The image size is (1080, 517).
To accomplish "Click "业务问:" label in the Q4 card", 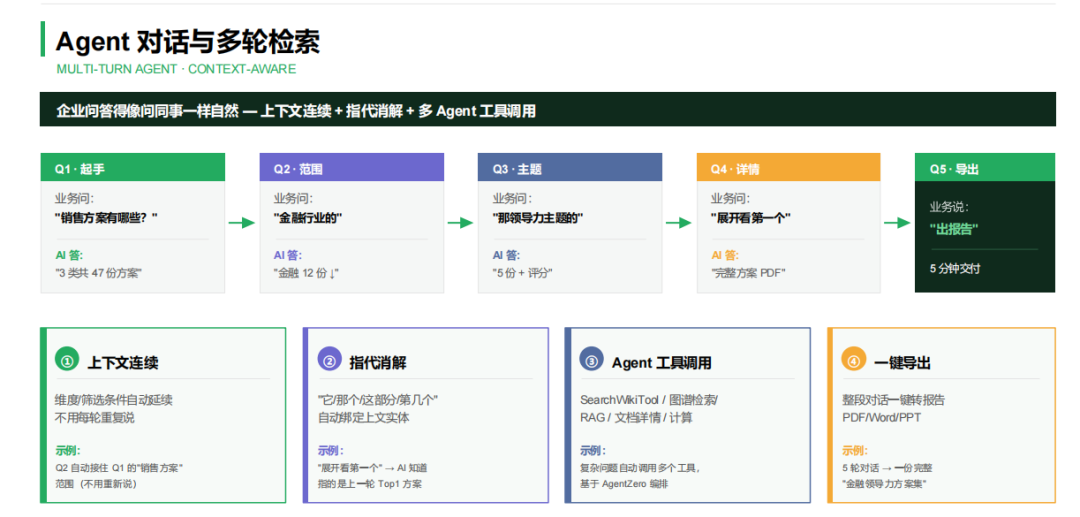I will (730, 199).
